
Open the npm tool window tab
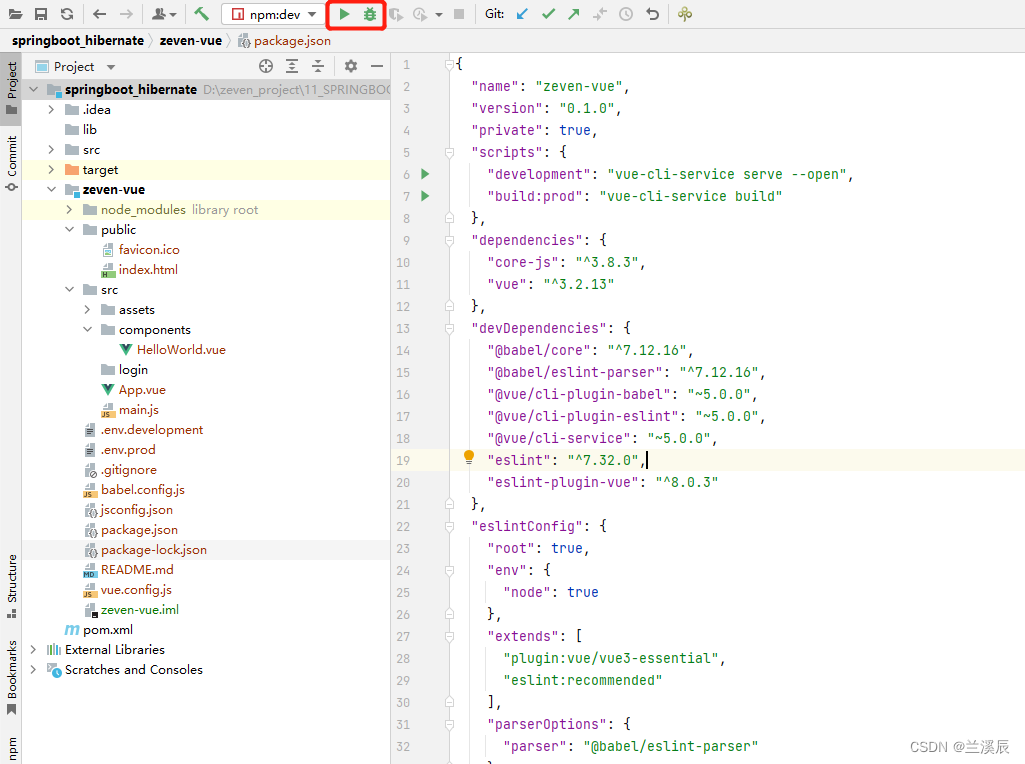click(11, 748)
